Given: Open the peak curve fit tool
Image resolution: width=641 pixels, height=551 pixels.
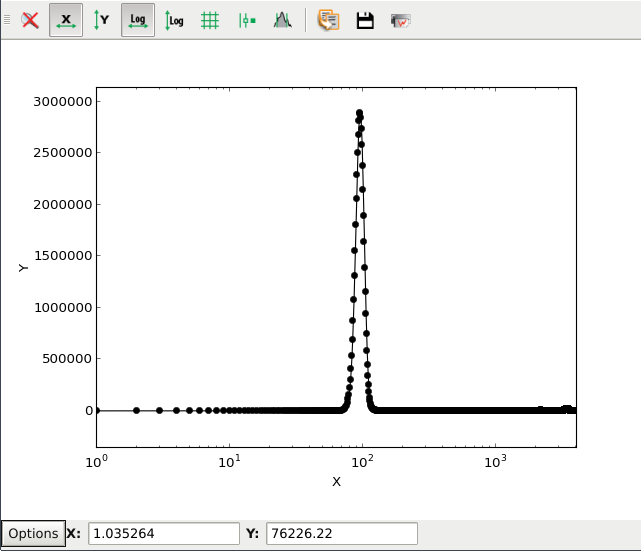Looking at the screenshot, I should tap(282, 20).
